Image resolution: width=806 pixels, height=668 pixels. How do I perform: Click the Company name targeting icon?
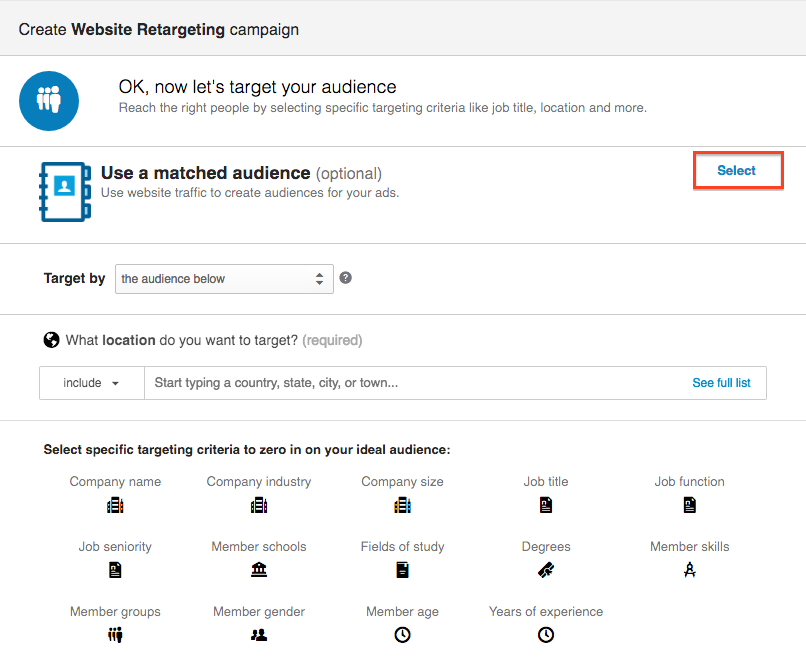[x=115, y=506]
